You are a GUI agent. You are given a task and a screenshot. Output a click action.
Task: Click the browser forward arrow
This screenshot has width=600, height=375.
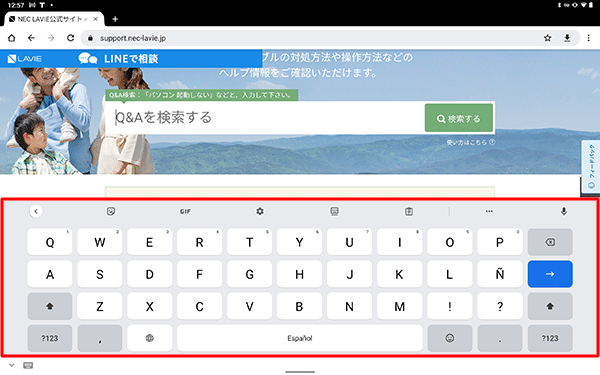tap(51, 38)
